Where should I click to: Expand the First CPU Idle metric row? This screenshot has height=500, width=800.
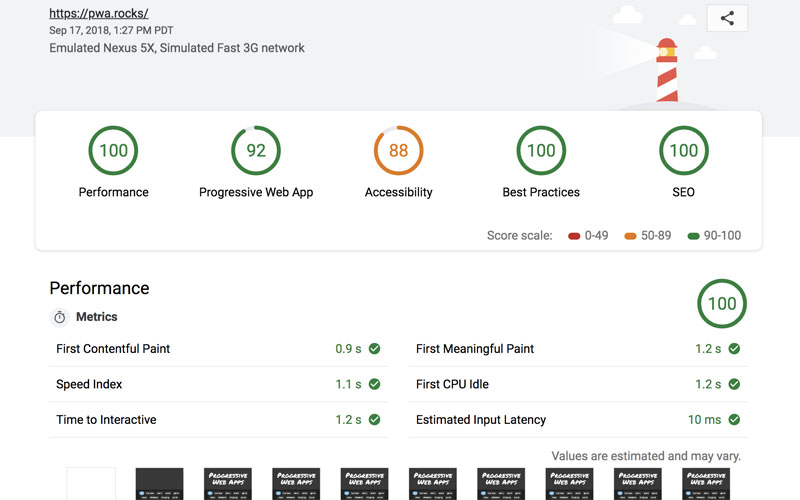pyautogui.click(x=578, y=384)
